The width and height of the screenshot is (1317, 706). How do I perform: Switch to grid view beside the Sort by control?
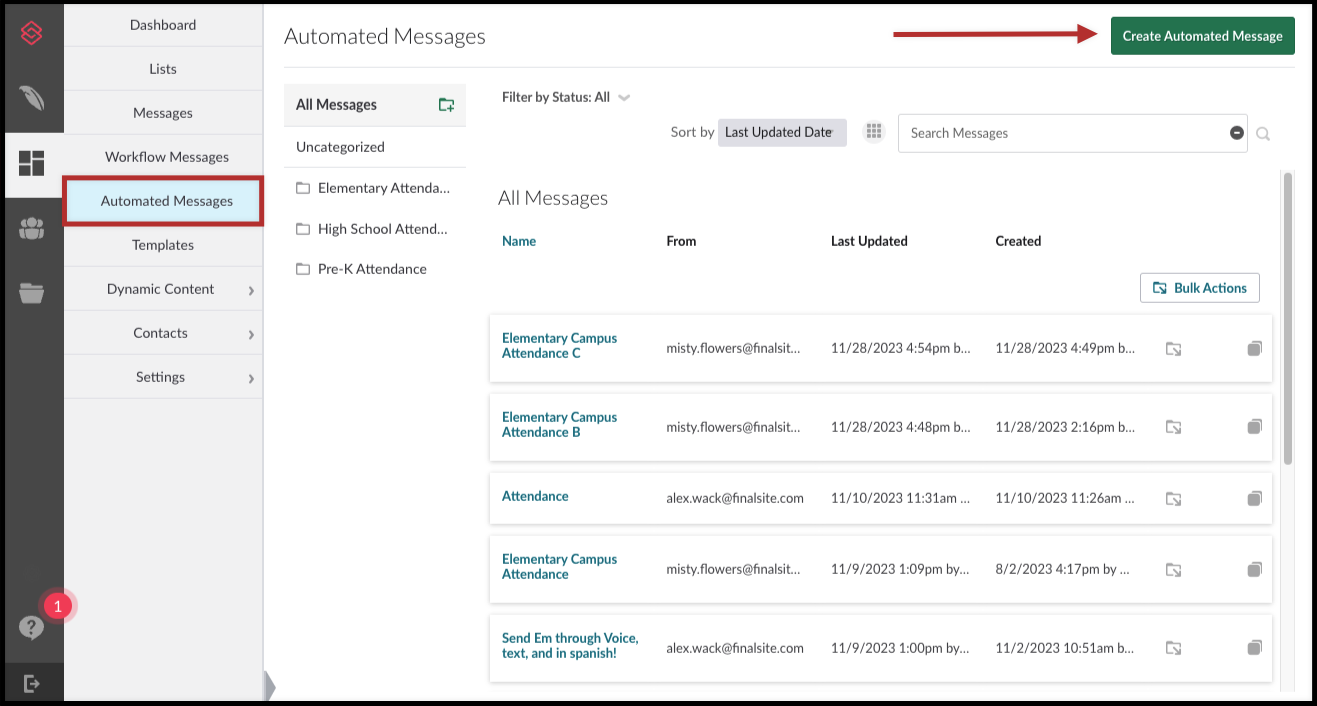(873, 131)
